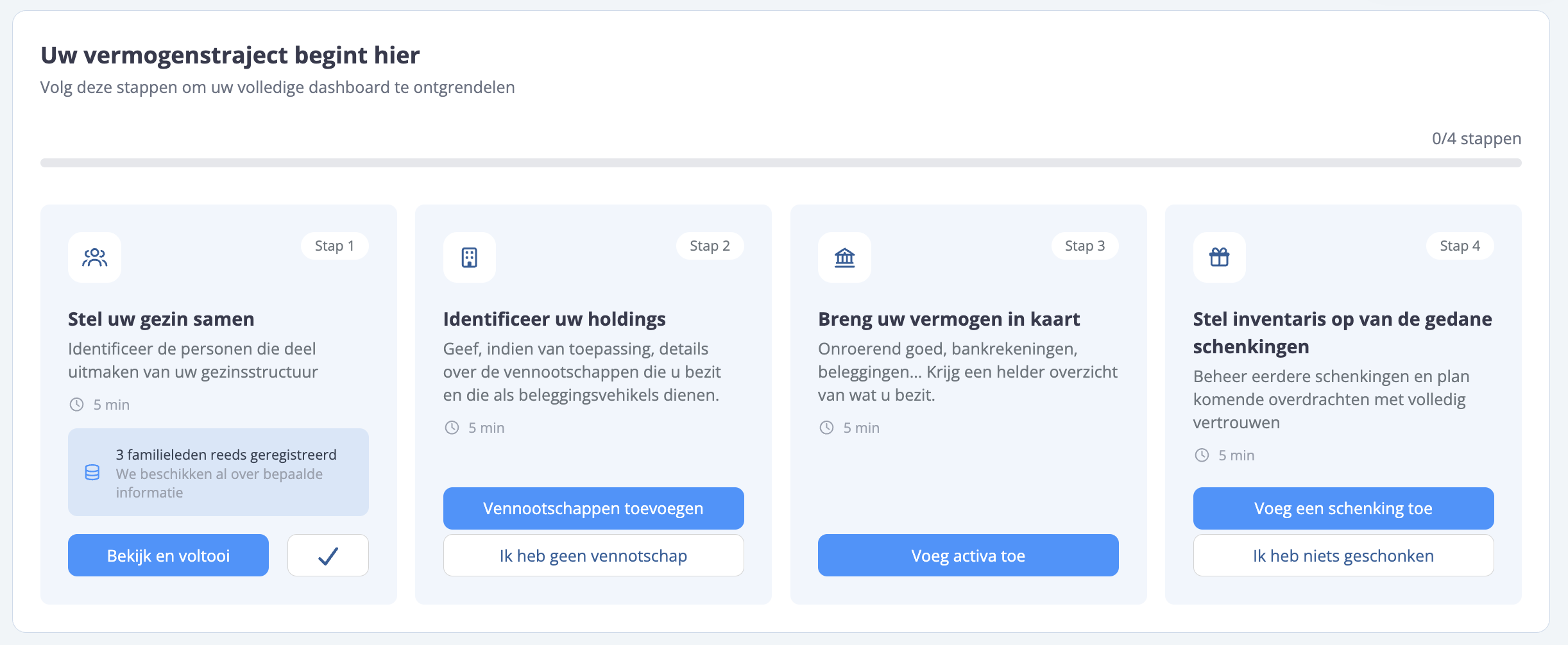Choose Ik heb niets geschonken
The width and height of the screenshot is (1568, 645).
pyautogui.click(x=1343, y=555)
